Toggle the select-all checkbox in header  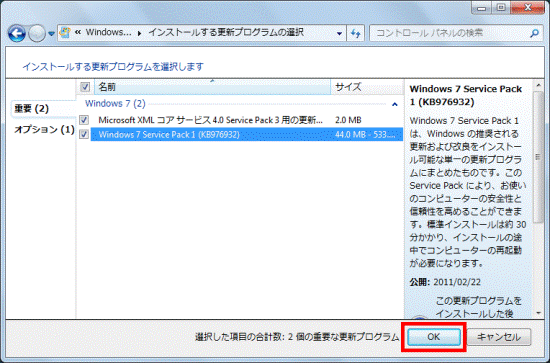point(85,87)
